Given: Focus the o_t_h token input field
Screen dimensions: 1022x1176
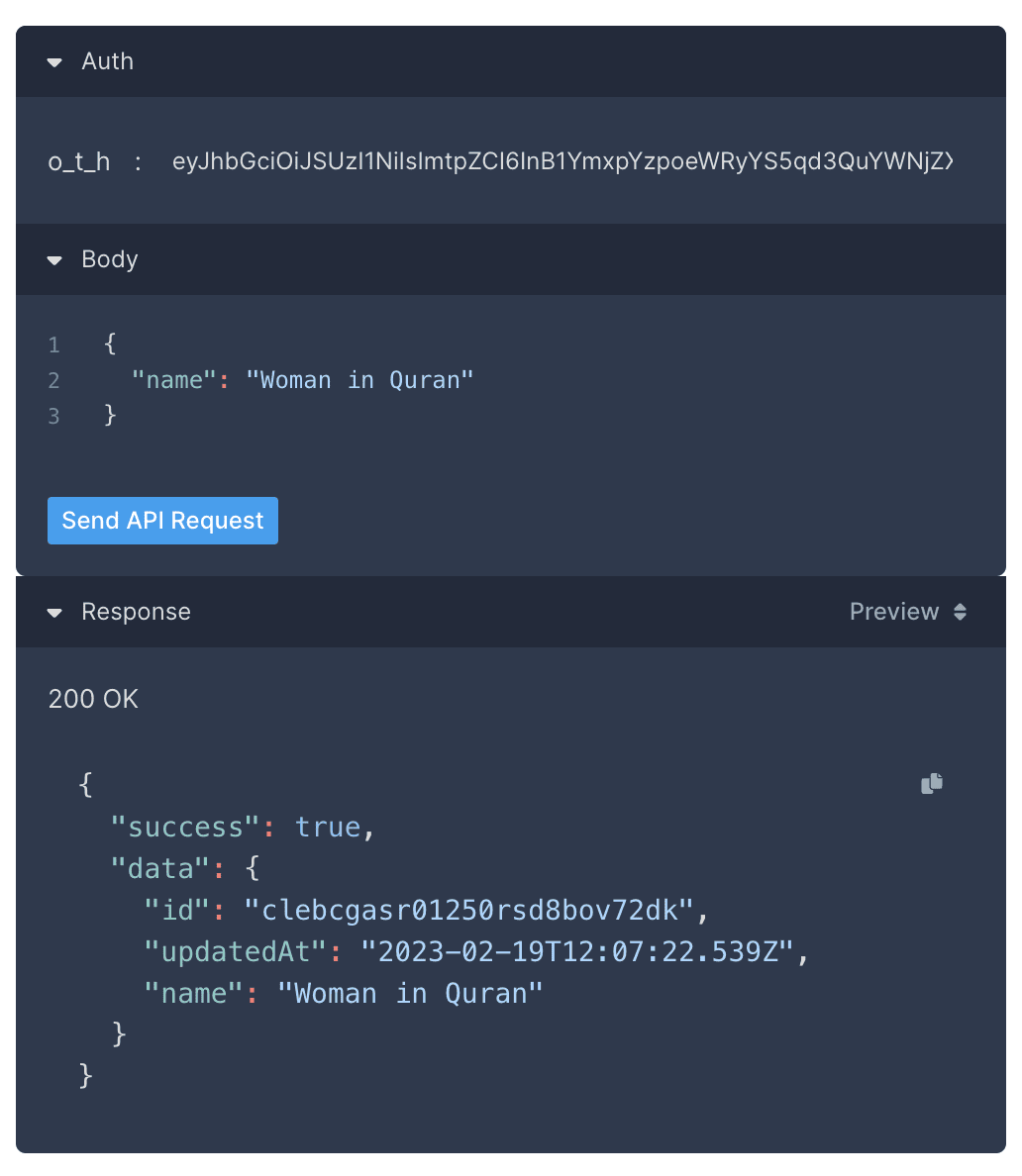Looking at the screenshot, I should (562, 161).
